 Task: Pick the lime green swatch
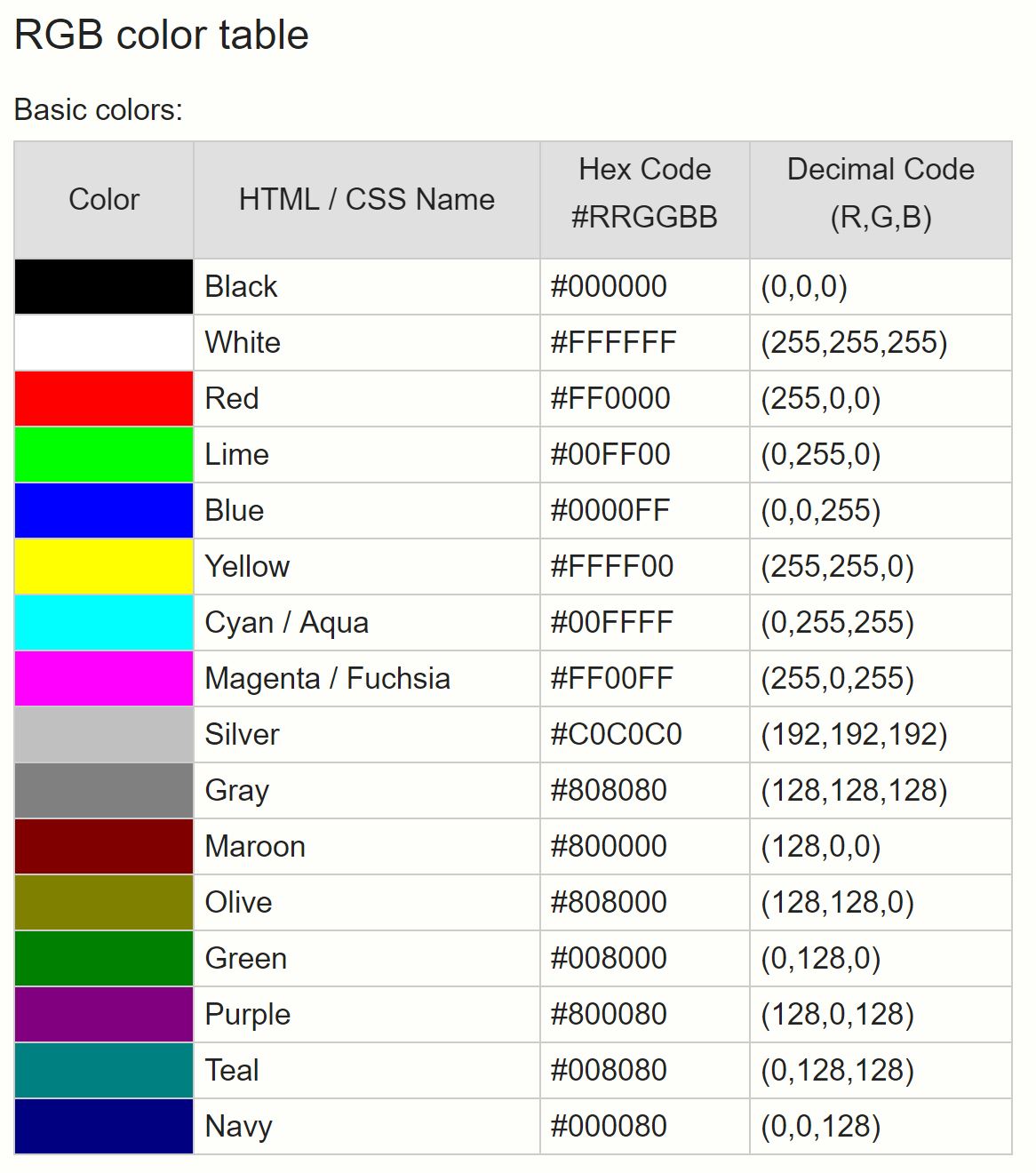[x=104, y=455]
